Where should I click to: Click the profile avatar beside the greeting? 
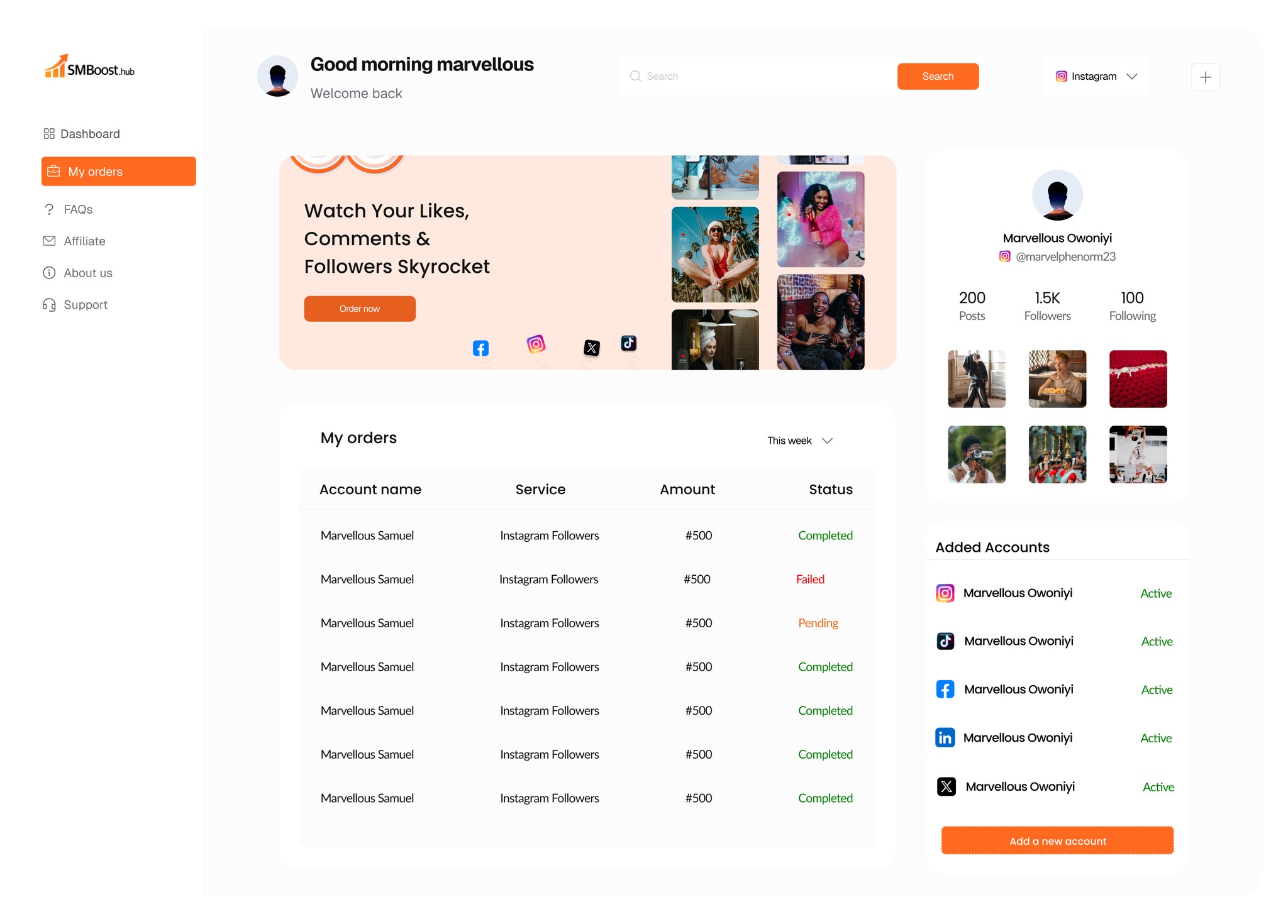pos(277,76)
